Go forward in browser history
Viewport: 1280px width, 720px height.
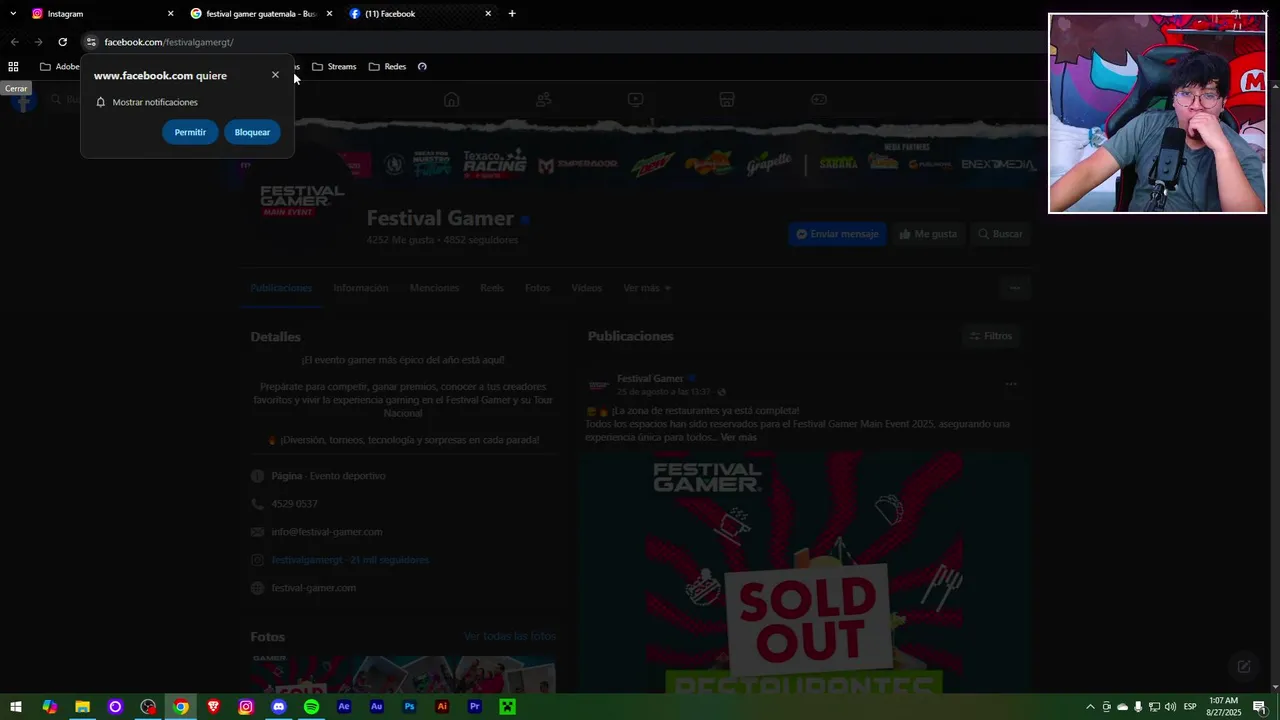(38, 42)
